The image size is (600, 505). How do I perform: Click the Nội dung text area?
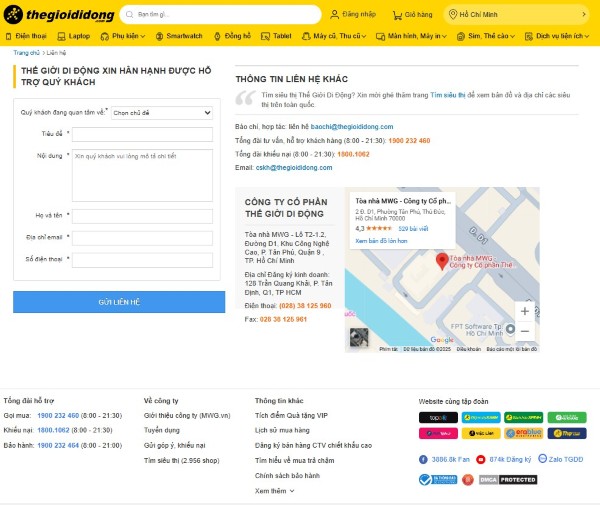click(142, 175)
